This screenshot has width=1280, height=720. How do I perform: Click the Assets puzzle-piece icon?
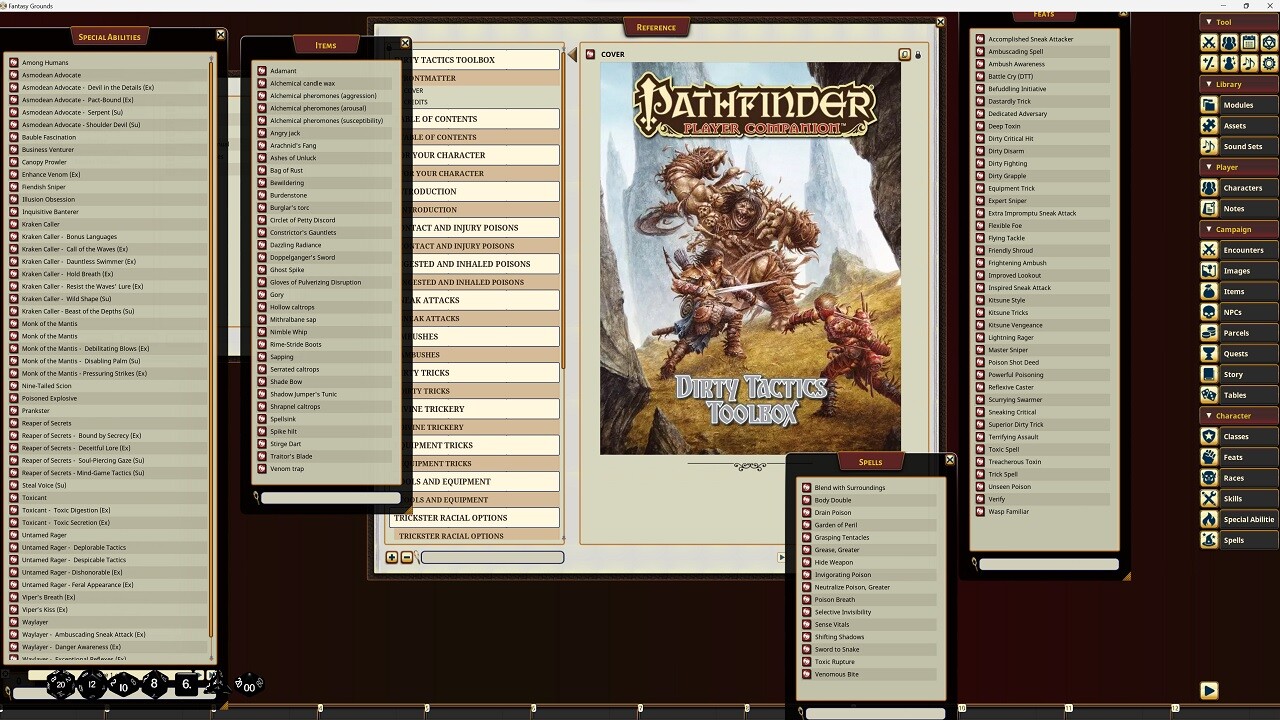pyautogui.click(x=1209, y=125)
